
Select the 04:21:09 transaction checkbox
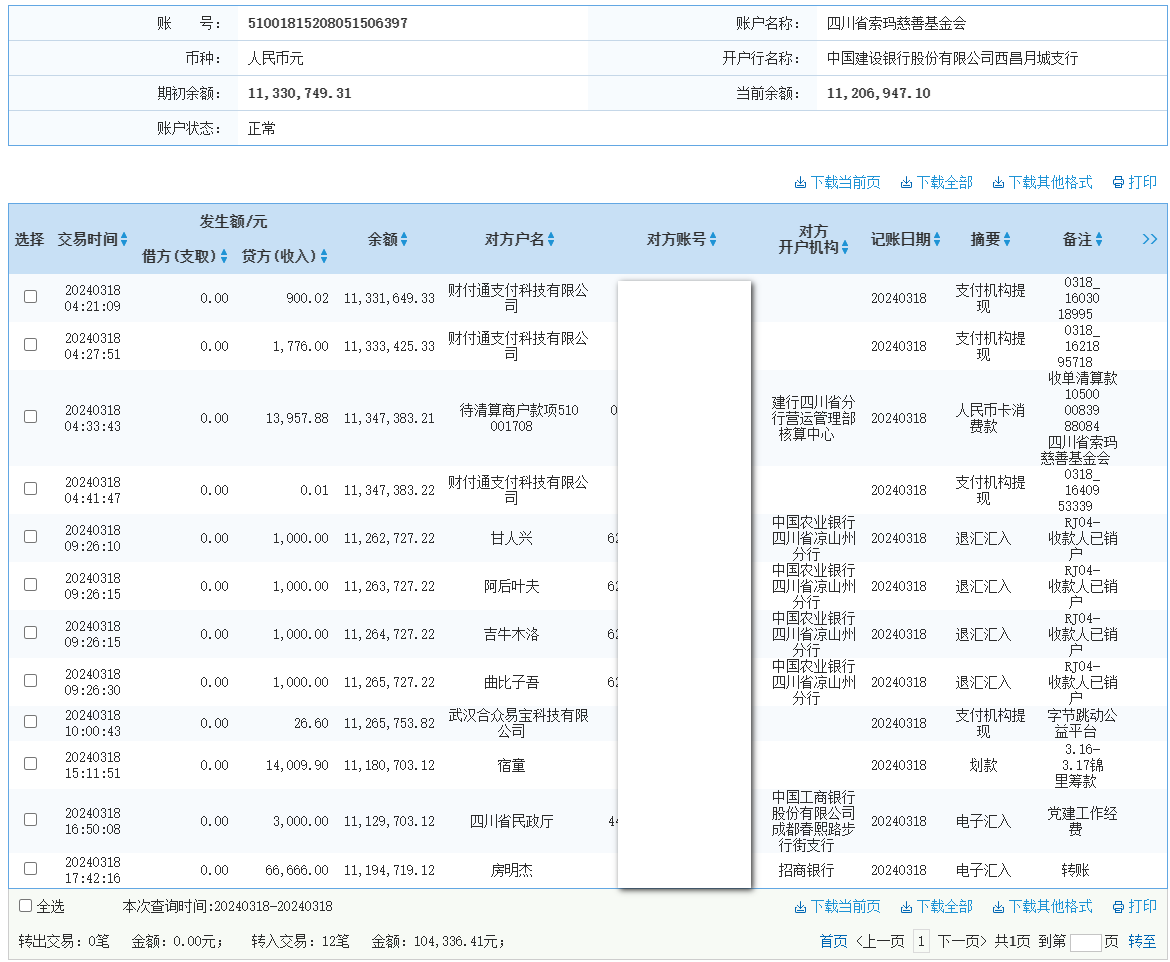click(x=31, y=296)
